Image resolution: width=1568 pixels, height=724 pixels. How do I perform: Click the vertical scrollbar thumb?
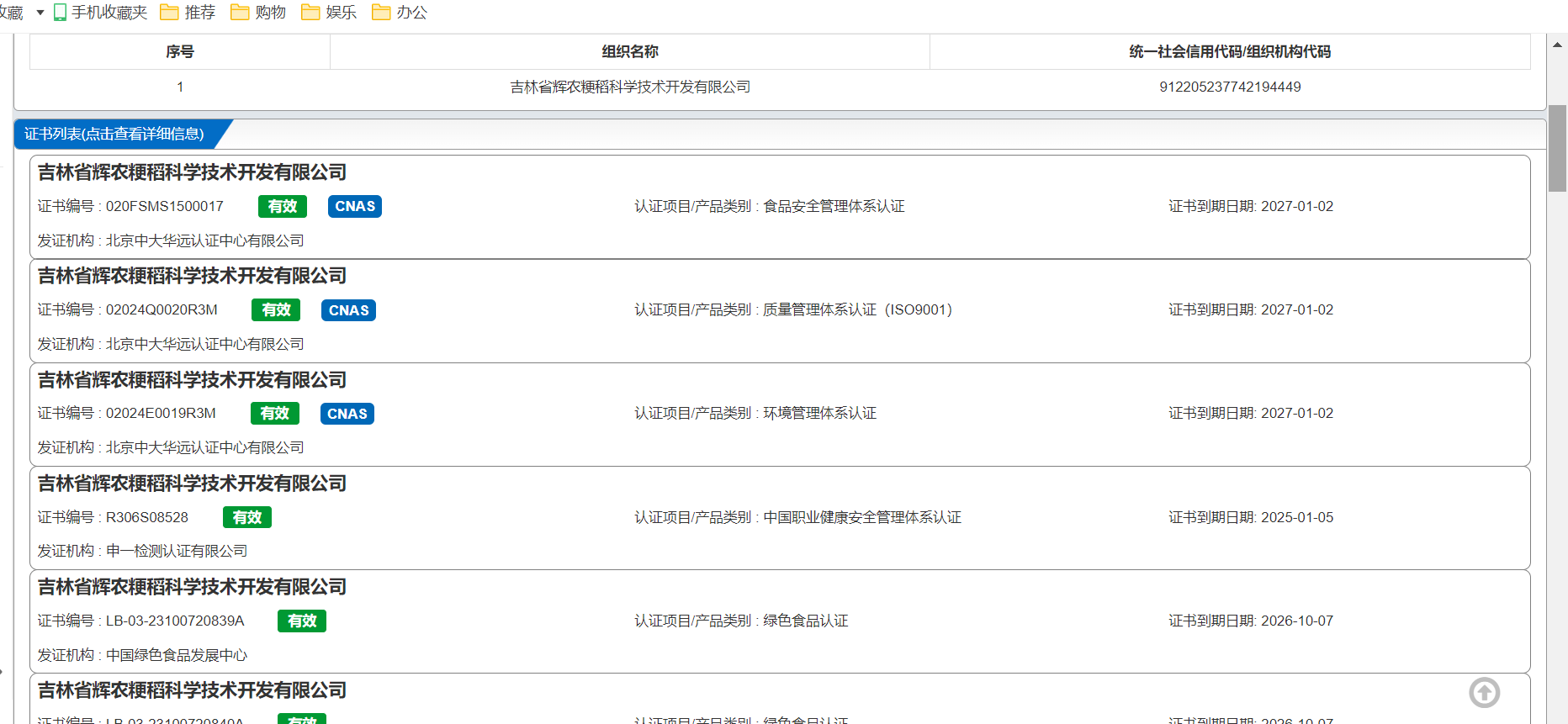(x=1557, y=148)
